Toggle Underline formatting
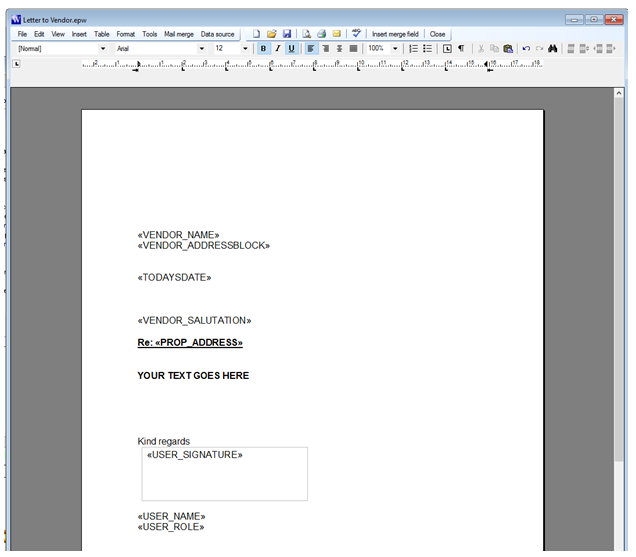 pyautogui.click(x=291, y=49)
